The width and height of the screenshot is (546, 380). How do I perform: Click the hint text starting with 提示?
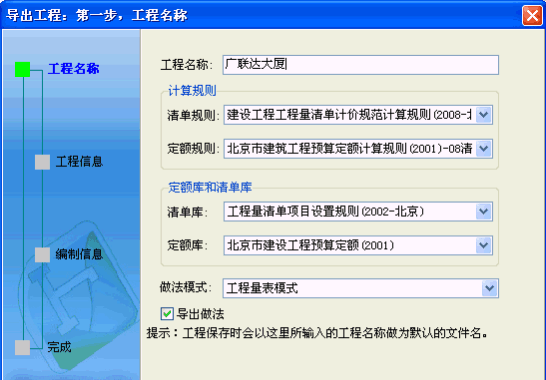(317, 333)
